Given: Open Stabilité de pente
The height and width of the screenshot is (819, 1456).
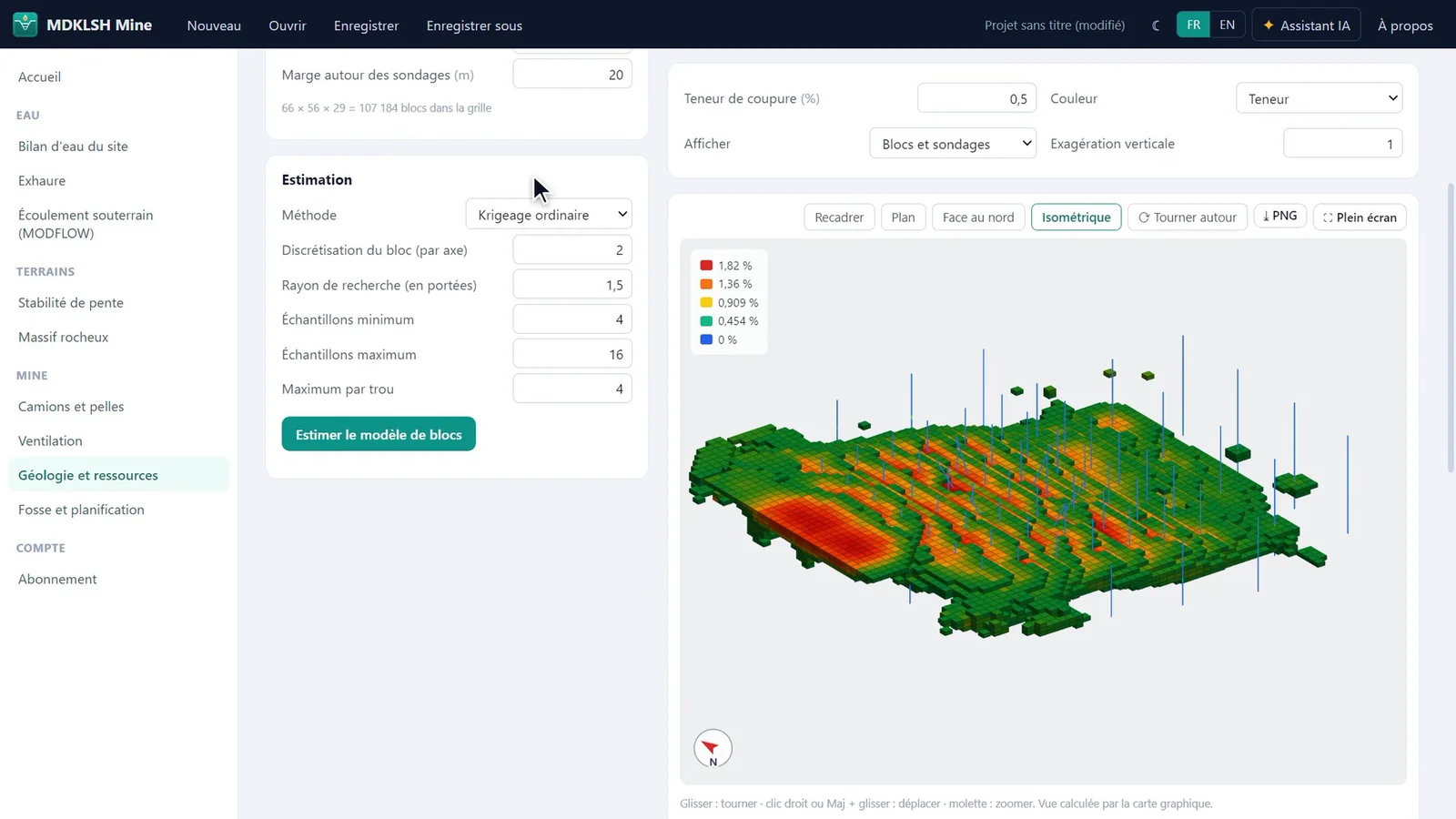Looking at the screenshot, I should pos(118,302).
